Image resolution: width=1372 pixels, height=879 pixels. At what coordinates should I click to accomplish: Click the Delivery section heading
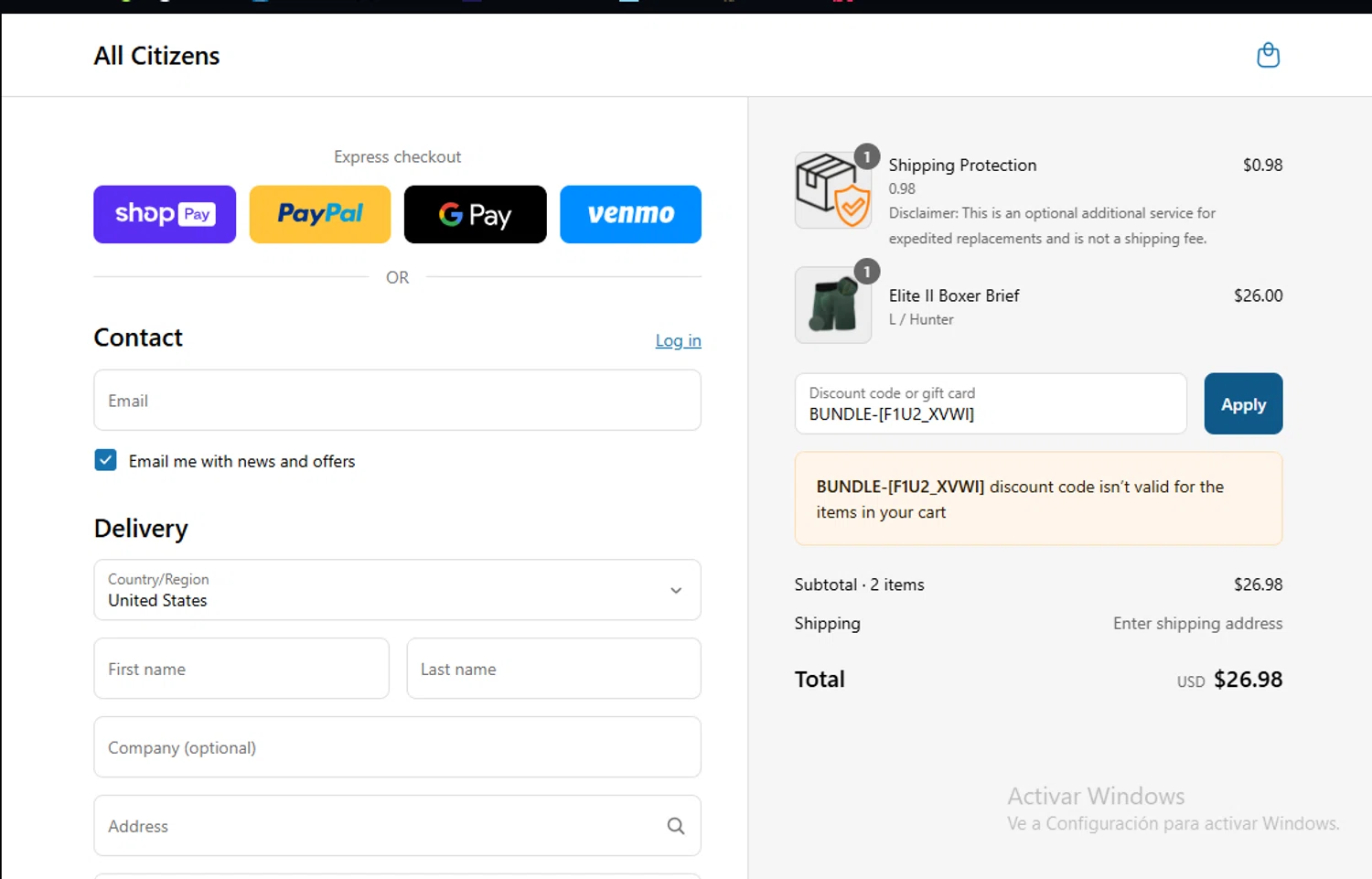pos(141,529)
